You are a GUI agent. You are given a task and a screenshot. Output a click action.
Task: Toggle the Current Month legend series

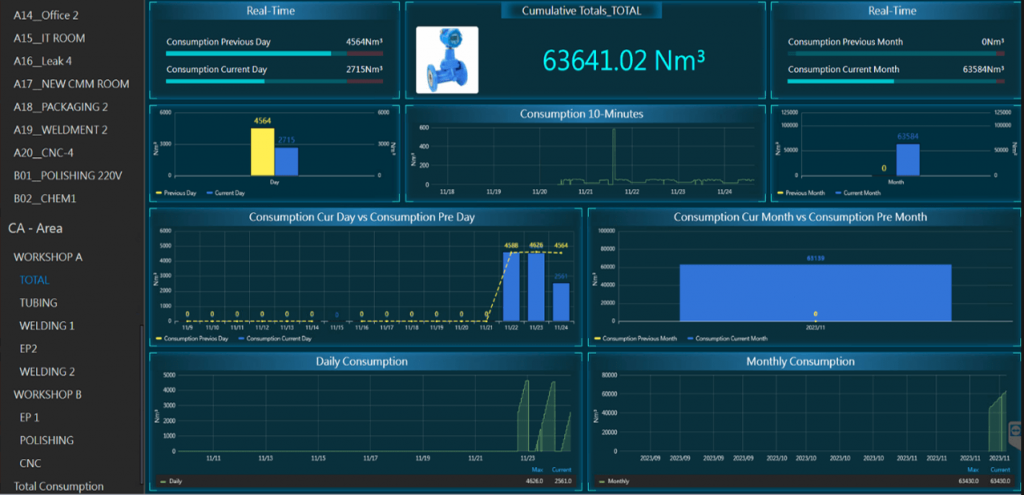tap(859, 193)
